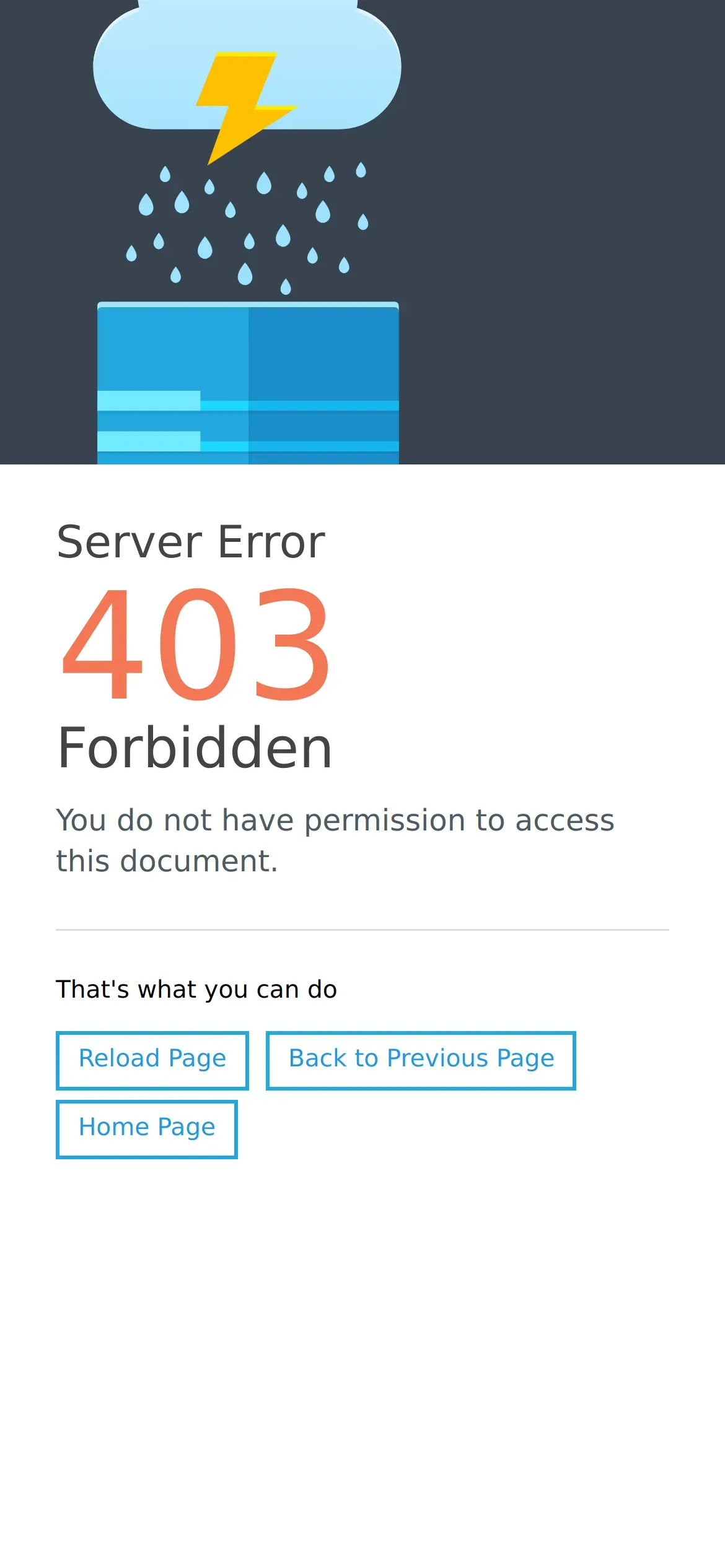Viewport: 725px width, 1568px height.
Task: Go back via Back to Previous Page
Action: (x=421, y=1060)
